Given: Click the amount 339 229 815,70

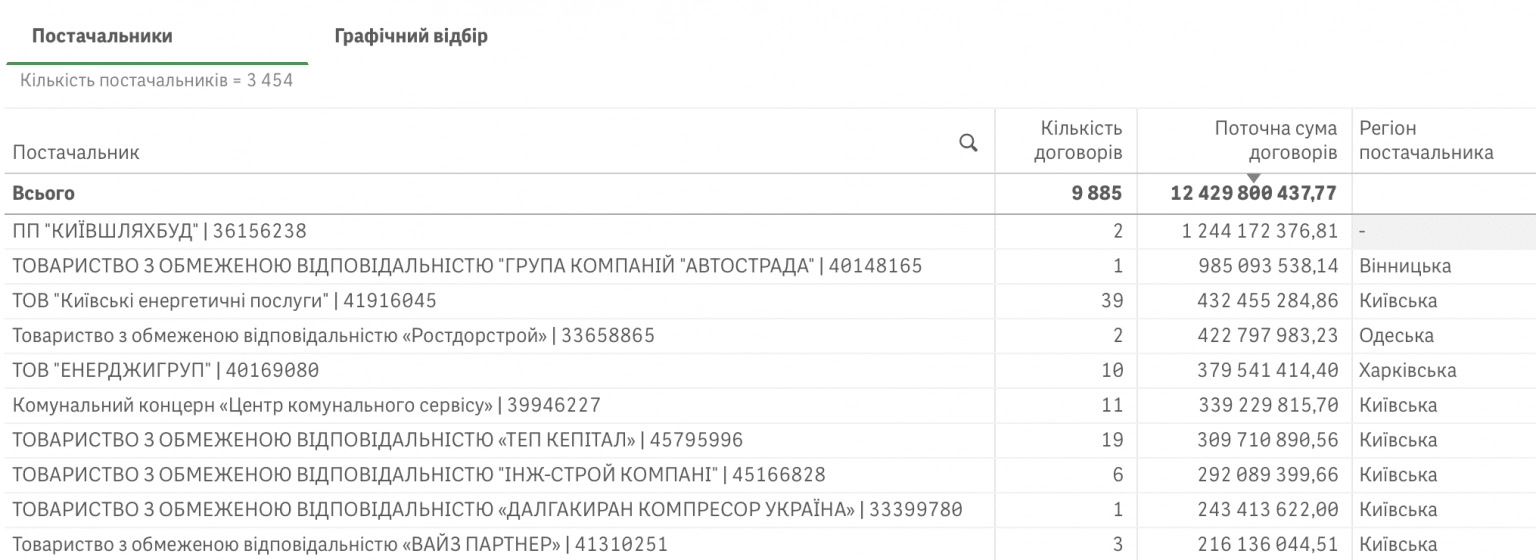Looking at the screenshot, I should (x=1268, y=406).
